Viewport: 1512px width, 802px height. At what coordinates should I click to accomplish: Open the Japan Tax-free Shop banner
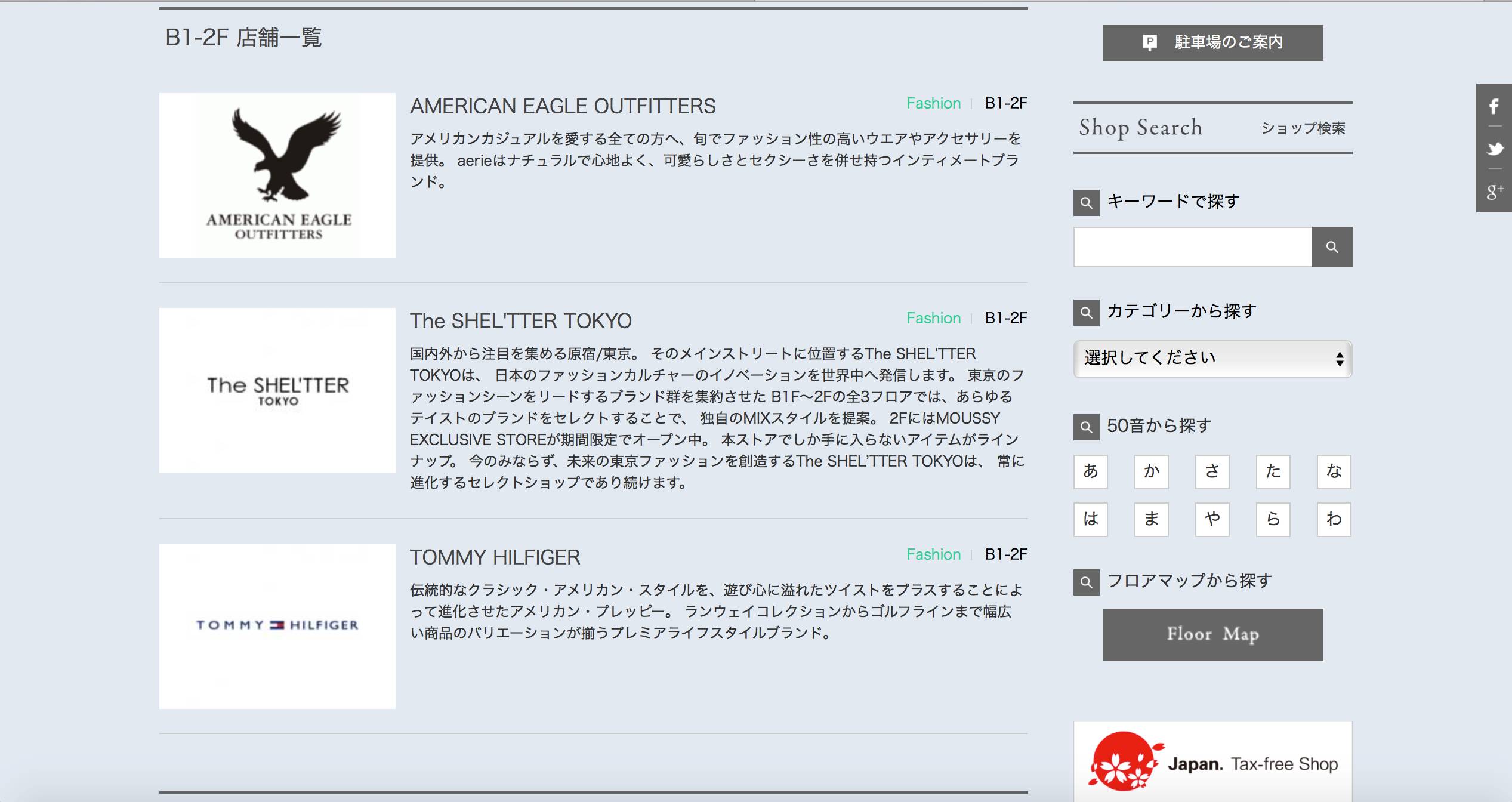(x=1212, y=763)
